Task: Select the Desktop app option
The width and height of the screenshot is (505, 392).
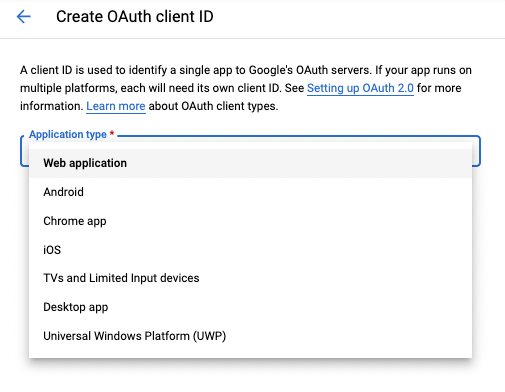Action: [250, 307]
